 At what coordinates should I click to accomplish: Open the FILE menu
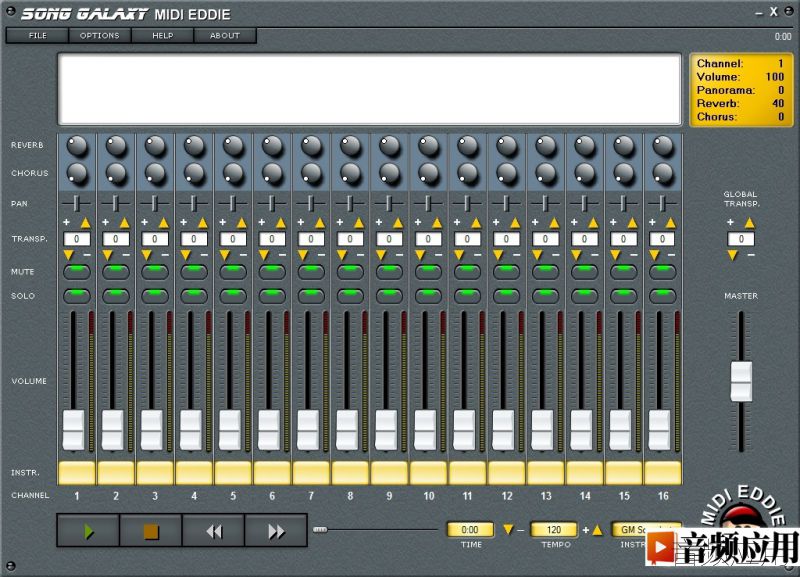37,36
